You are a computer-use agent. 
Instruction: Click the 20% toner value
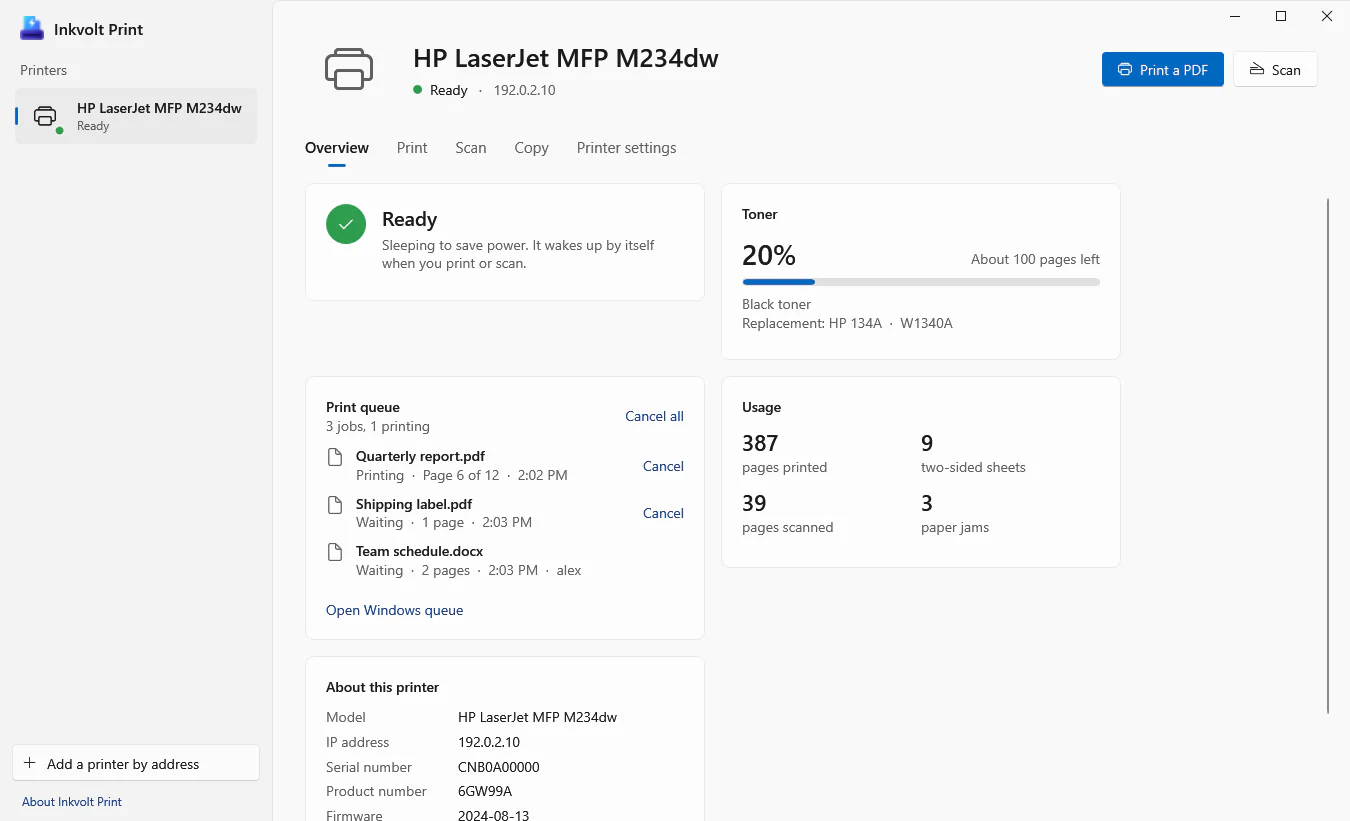coord(769,256)
